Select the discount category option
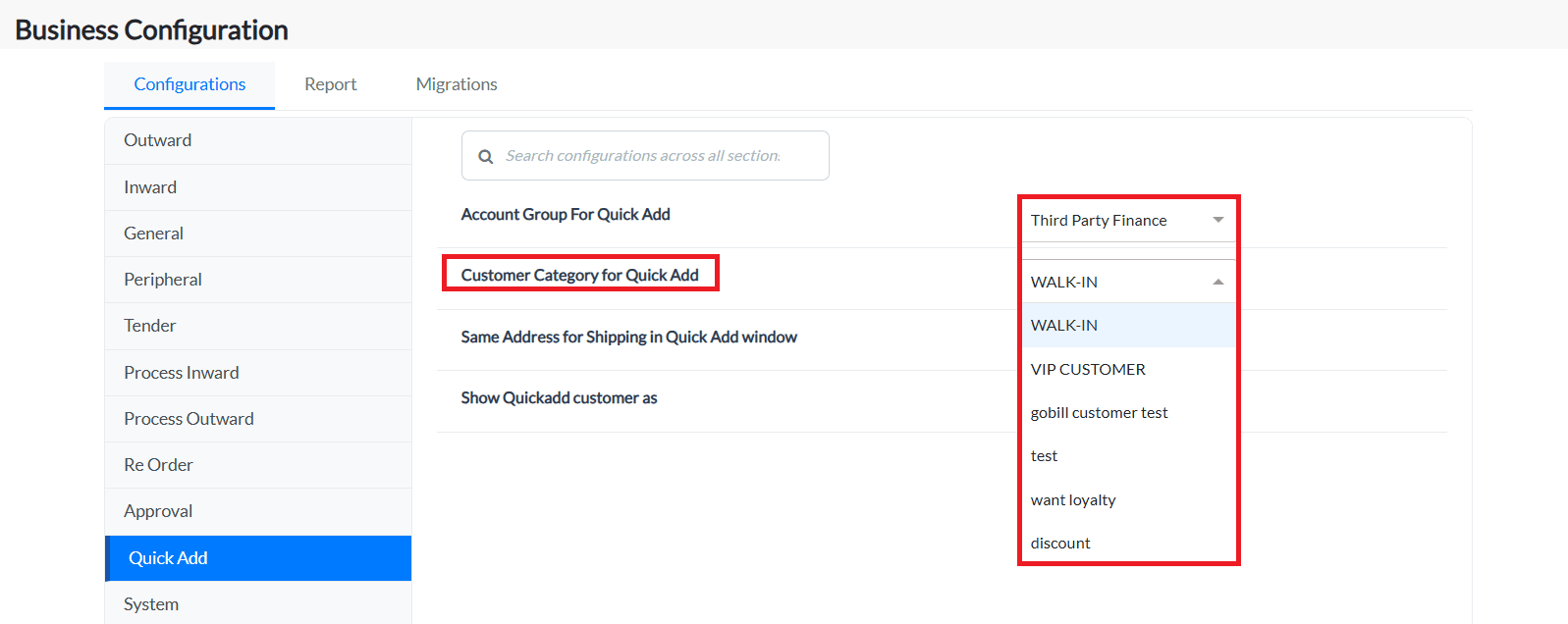1568x624 pixels. pyautogui.click(x=1060, y=544)
